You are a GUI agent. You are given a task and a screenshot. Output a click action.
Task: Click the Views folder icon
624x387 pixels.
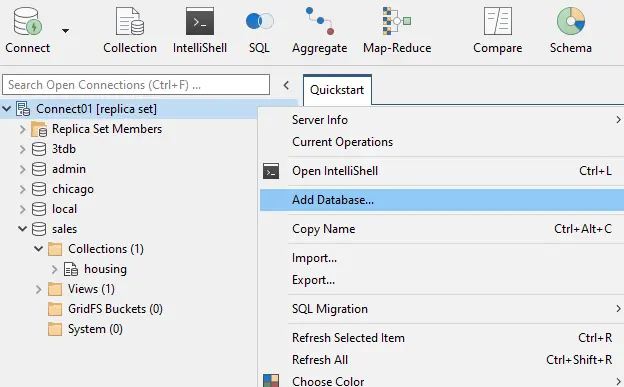55,289
